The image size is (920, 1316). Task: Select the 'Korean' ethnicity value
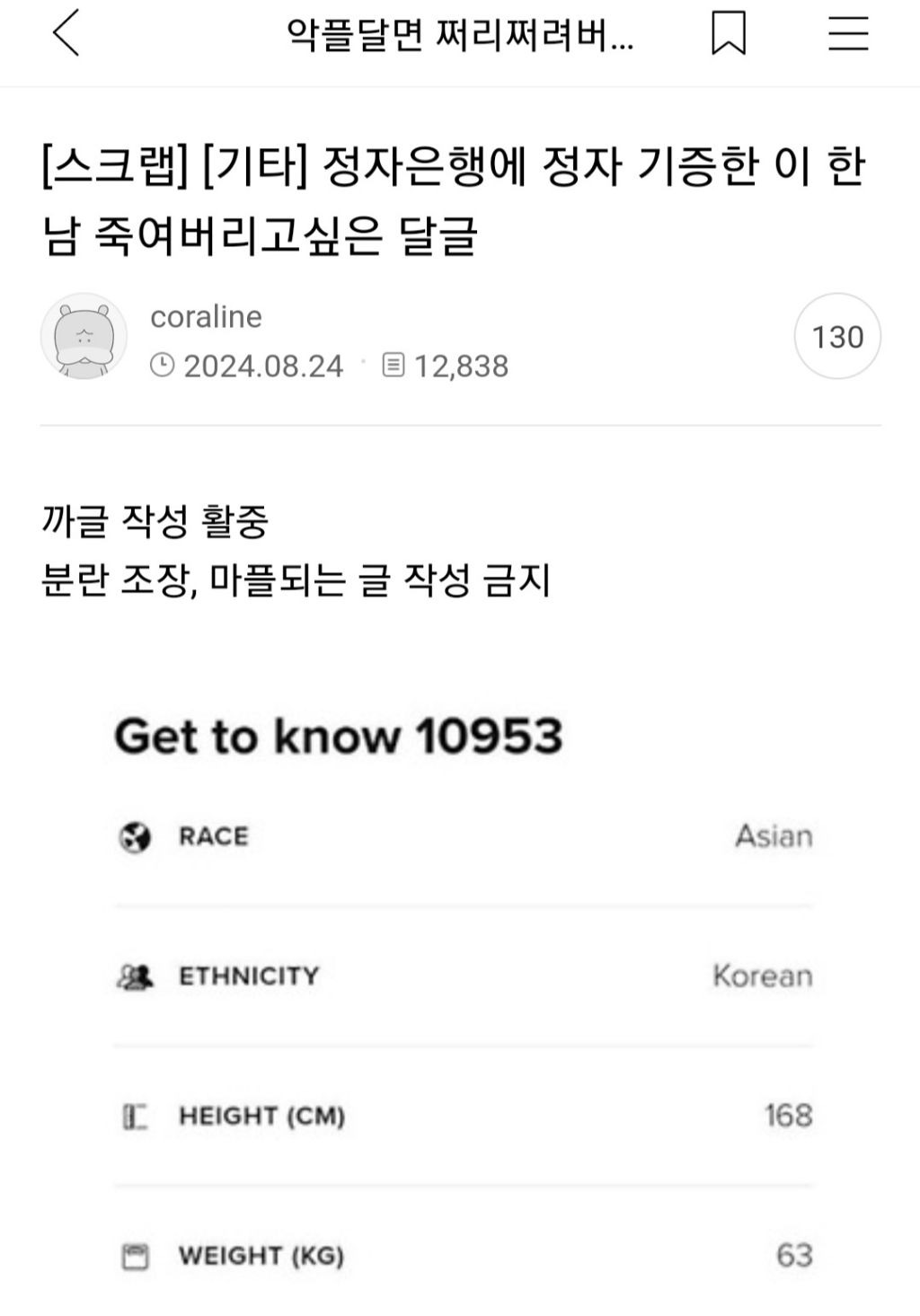click(x=762, y=976)
